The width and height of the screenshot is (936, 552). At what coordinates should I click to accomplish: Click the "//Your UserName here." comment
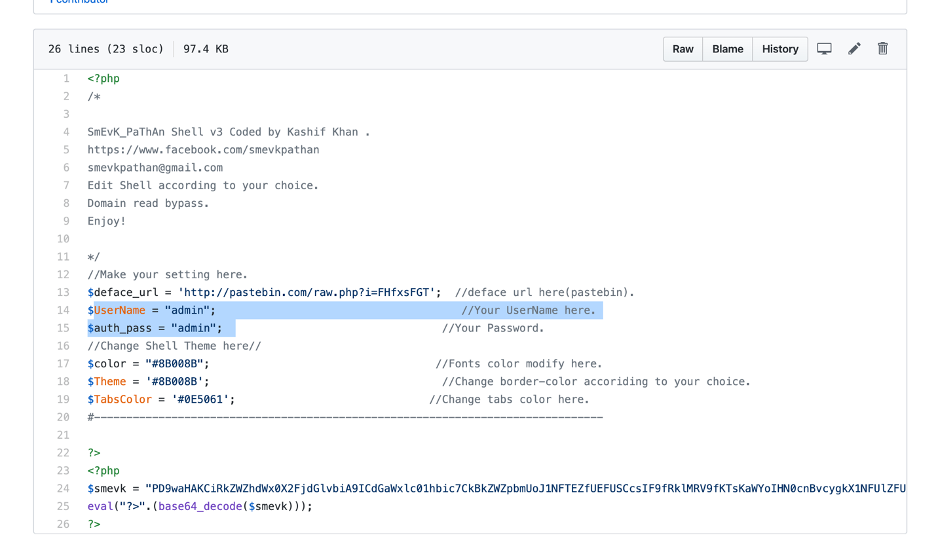tap(528, 310)
